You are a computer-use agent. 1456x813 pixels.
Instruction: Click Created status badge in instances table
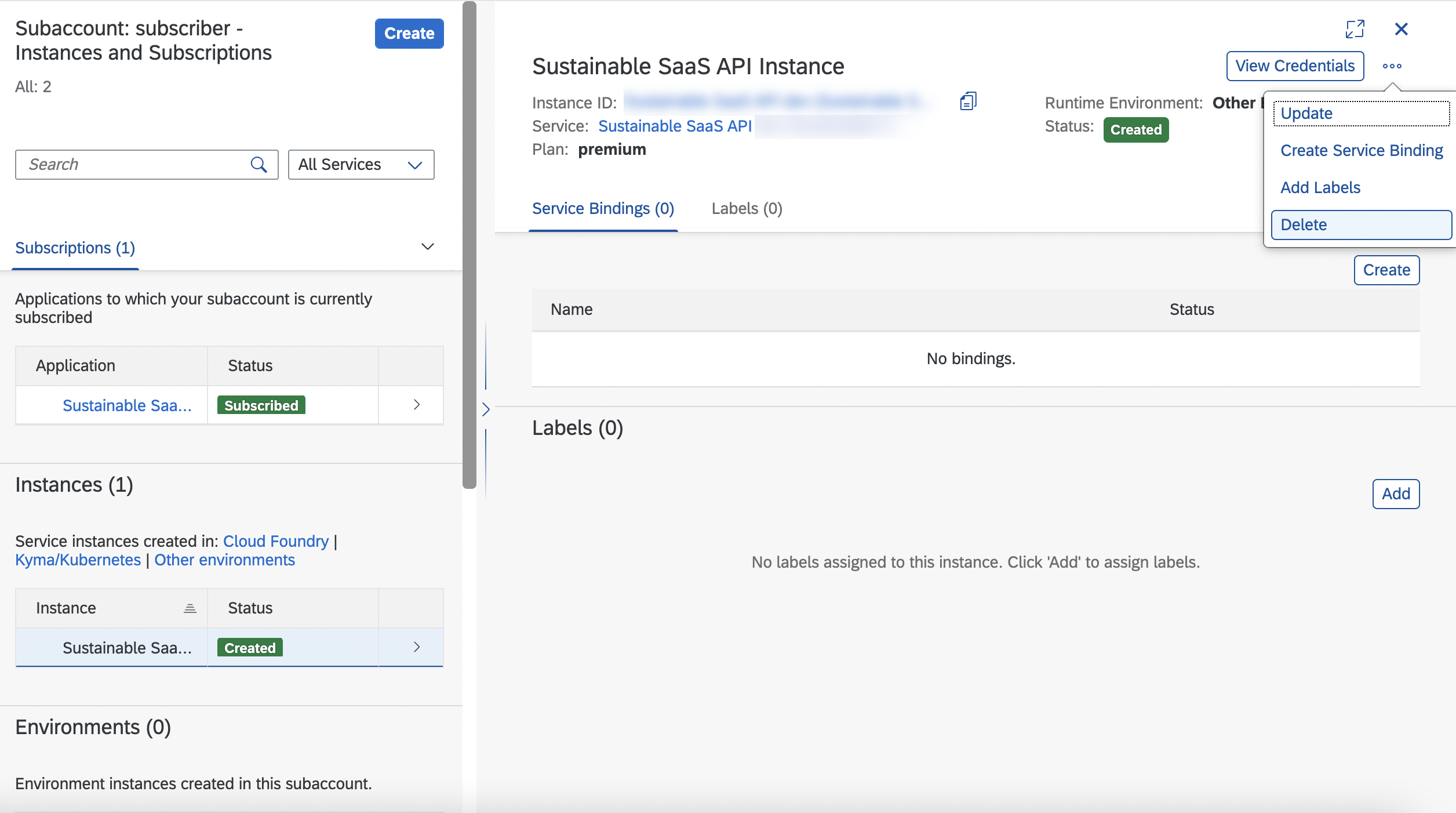click(x=250, y=648)
